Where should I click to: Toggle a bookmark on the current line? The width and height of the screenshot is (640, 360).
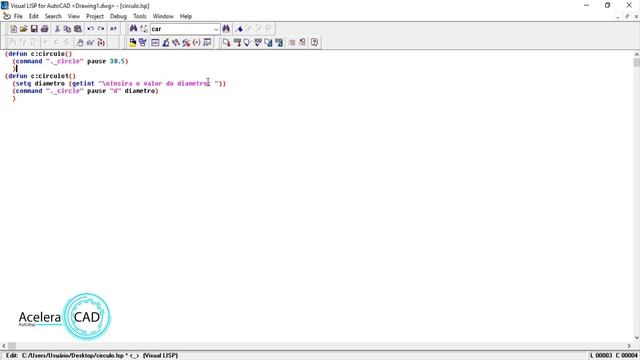click(239, 29)
